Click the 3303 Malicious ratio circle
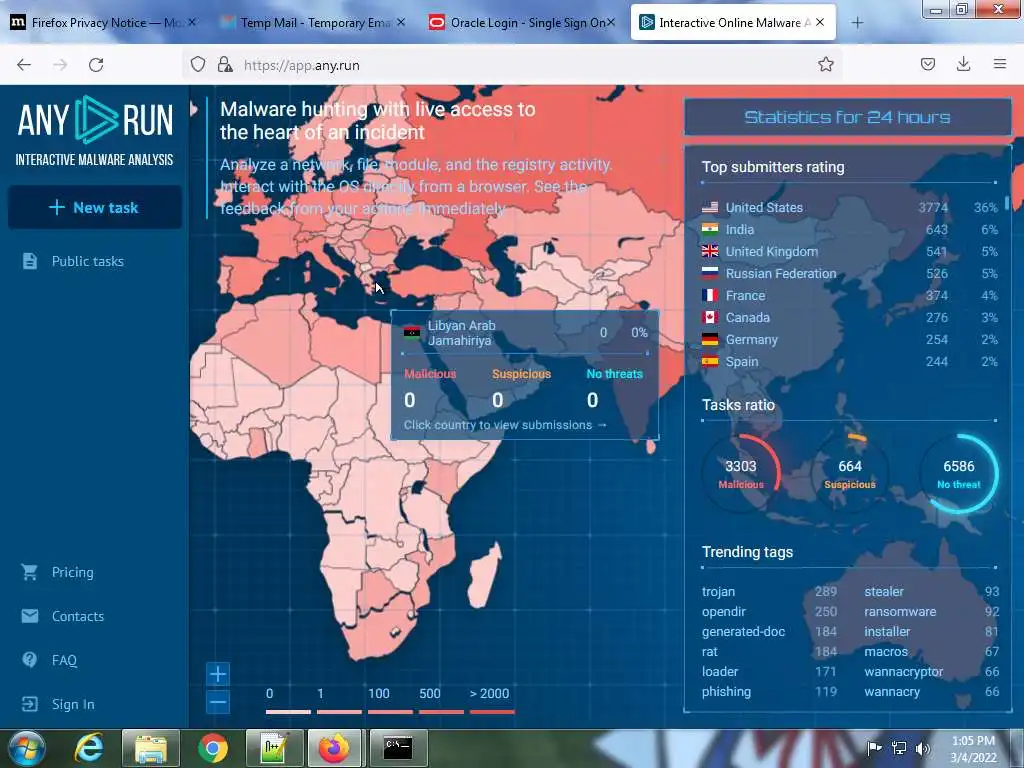This screenshot has height=768, width=1024. click(x=741, y=473)
